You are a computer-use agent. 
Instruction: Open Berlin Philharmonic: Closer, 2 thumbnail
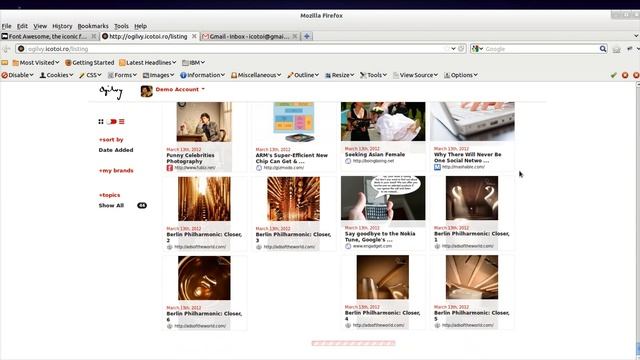204,199
